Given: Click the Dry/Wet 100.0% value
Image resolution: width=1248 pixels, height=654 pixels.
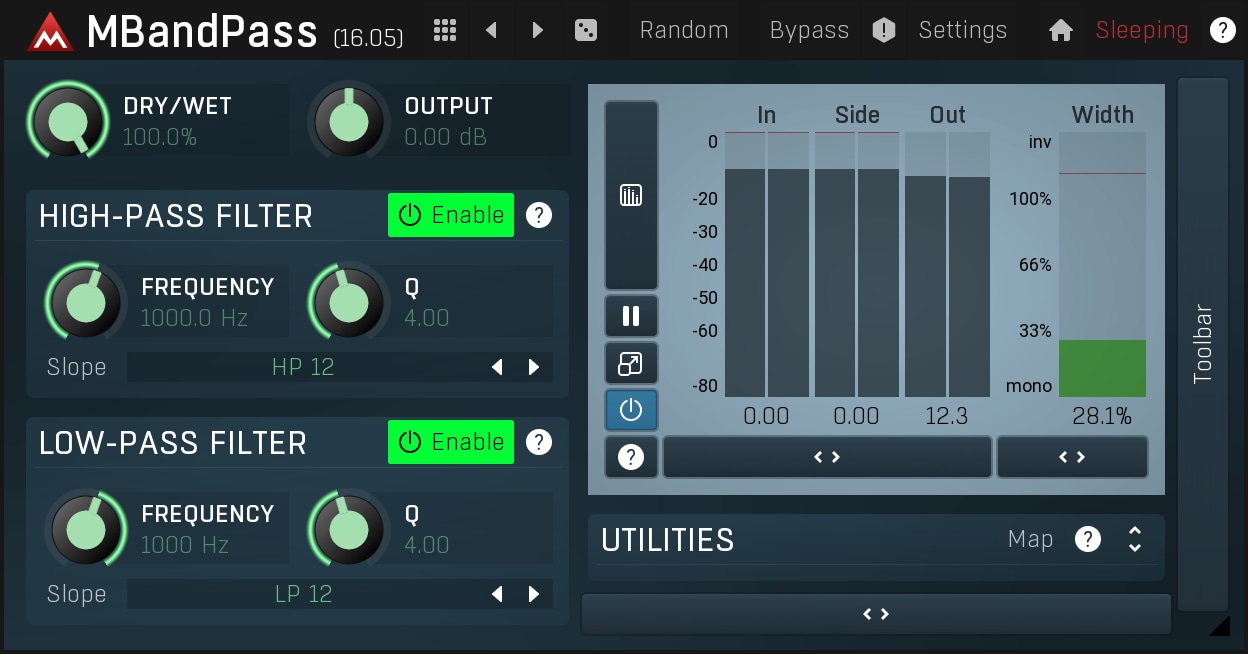Looking at the screenshot, I should [x=160, y=137].
